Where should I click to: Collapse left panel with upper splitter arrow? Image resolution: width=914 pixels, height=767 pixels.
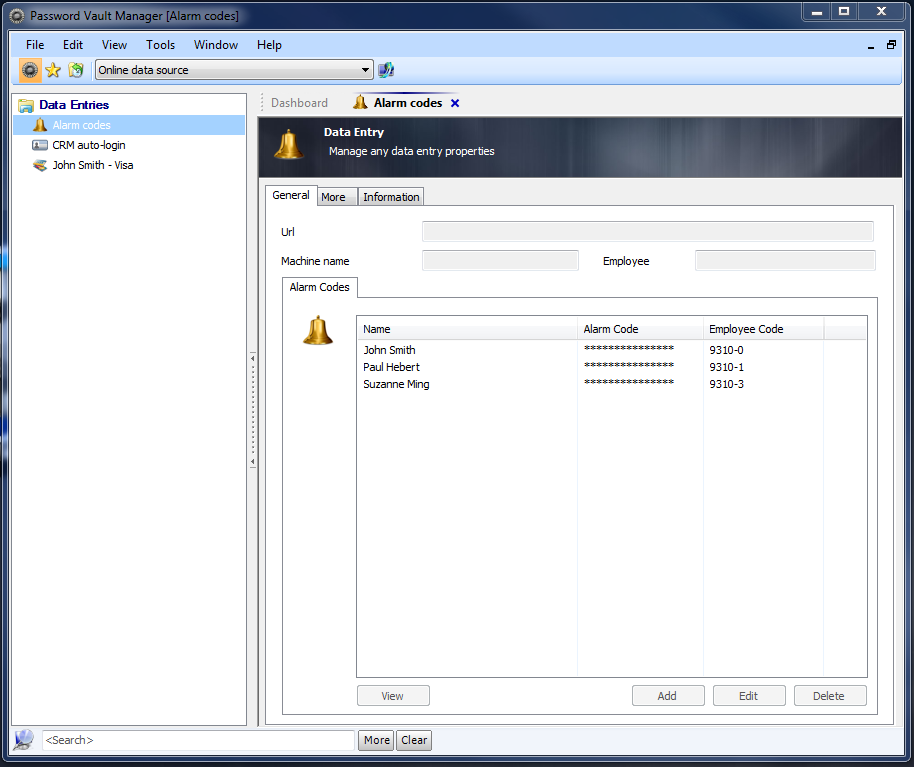(x=252, y=358)
